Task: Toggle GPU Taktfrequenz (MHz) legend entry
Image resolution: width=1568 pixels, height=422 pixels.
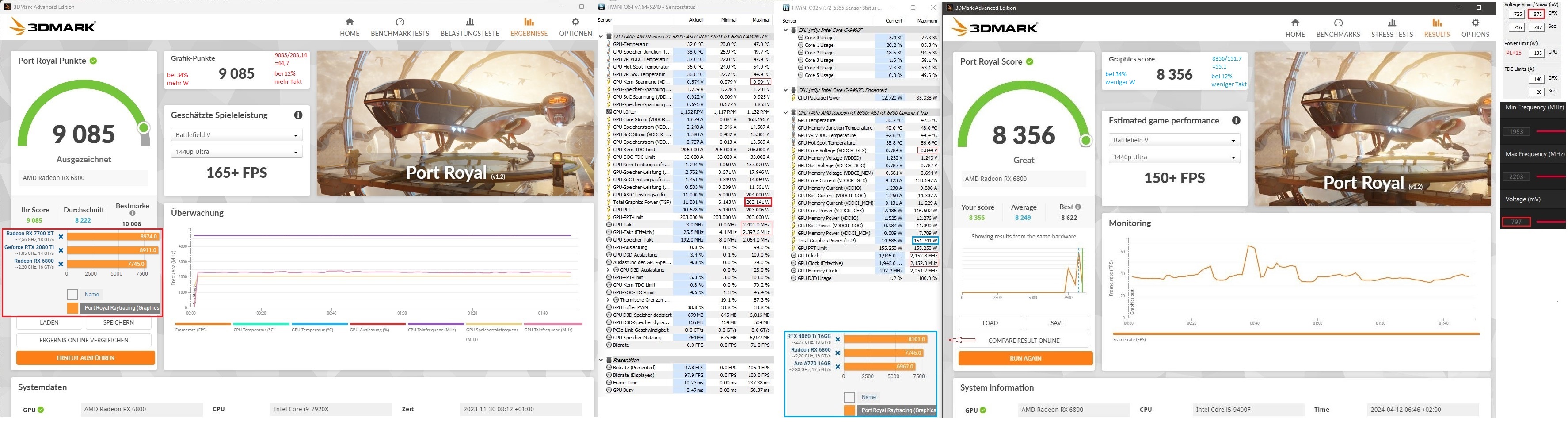Action: [x=553, y=327]
